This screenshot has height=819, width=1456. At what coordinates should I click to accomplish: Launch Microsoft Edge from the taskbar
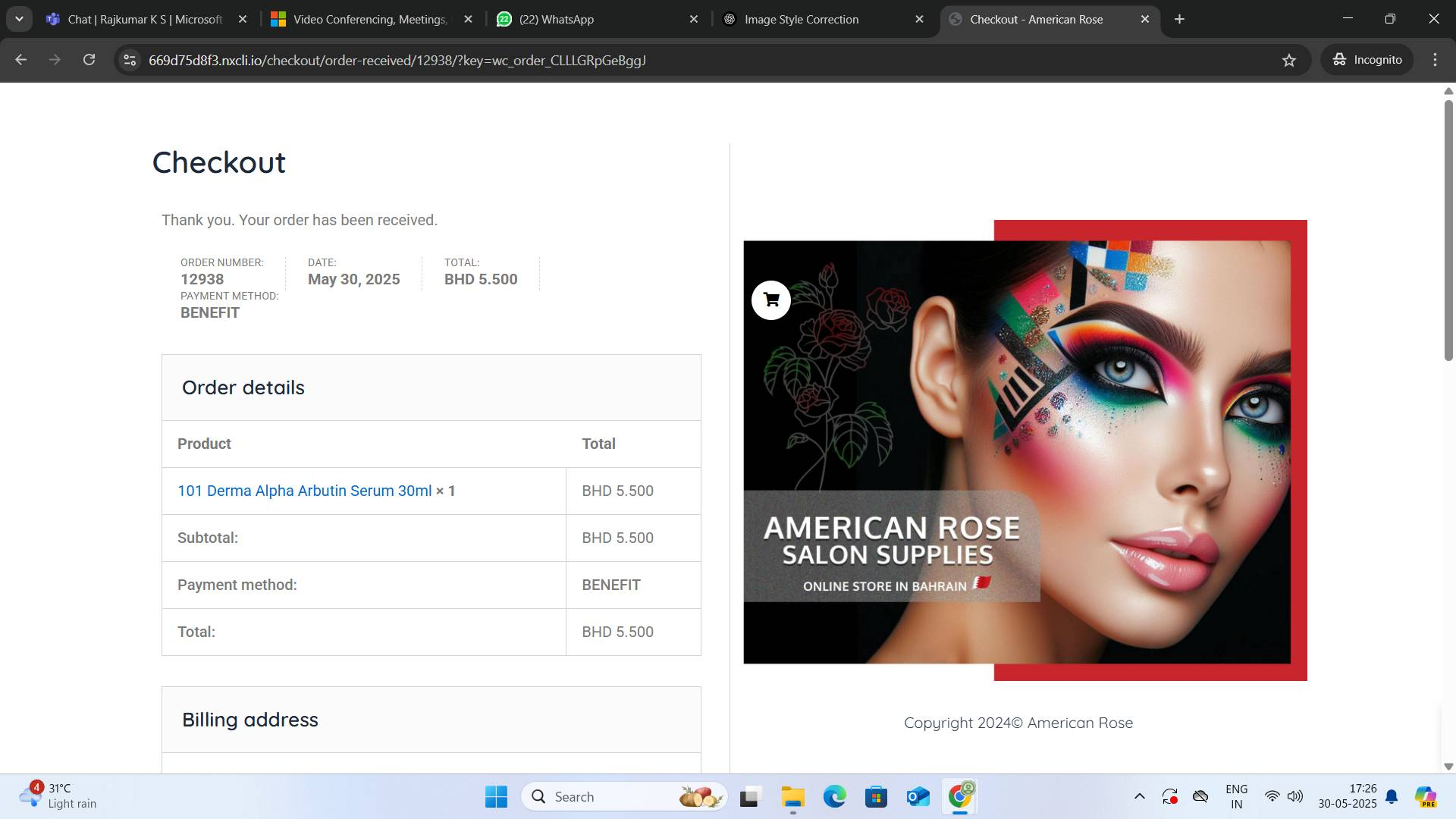pos(834,796)
